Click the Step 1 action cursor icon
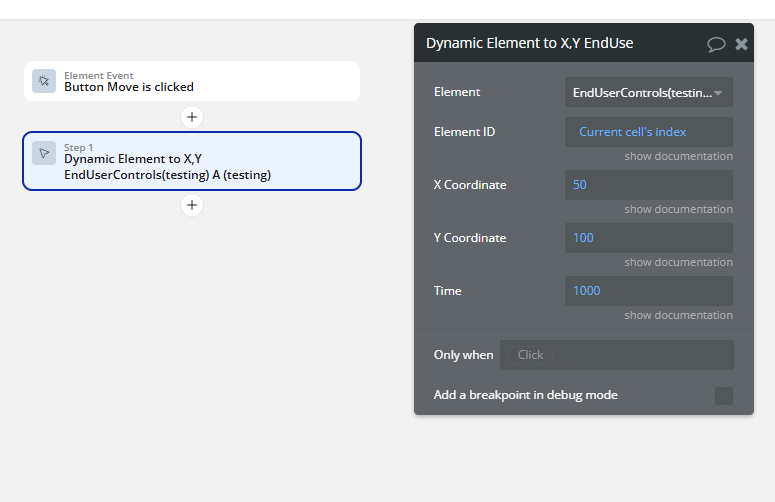This screenshot has width=775, height=502. (44, 153)
